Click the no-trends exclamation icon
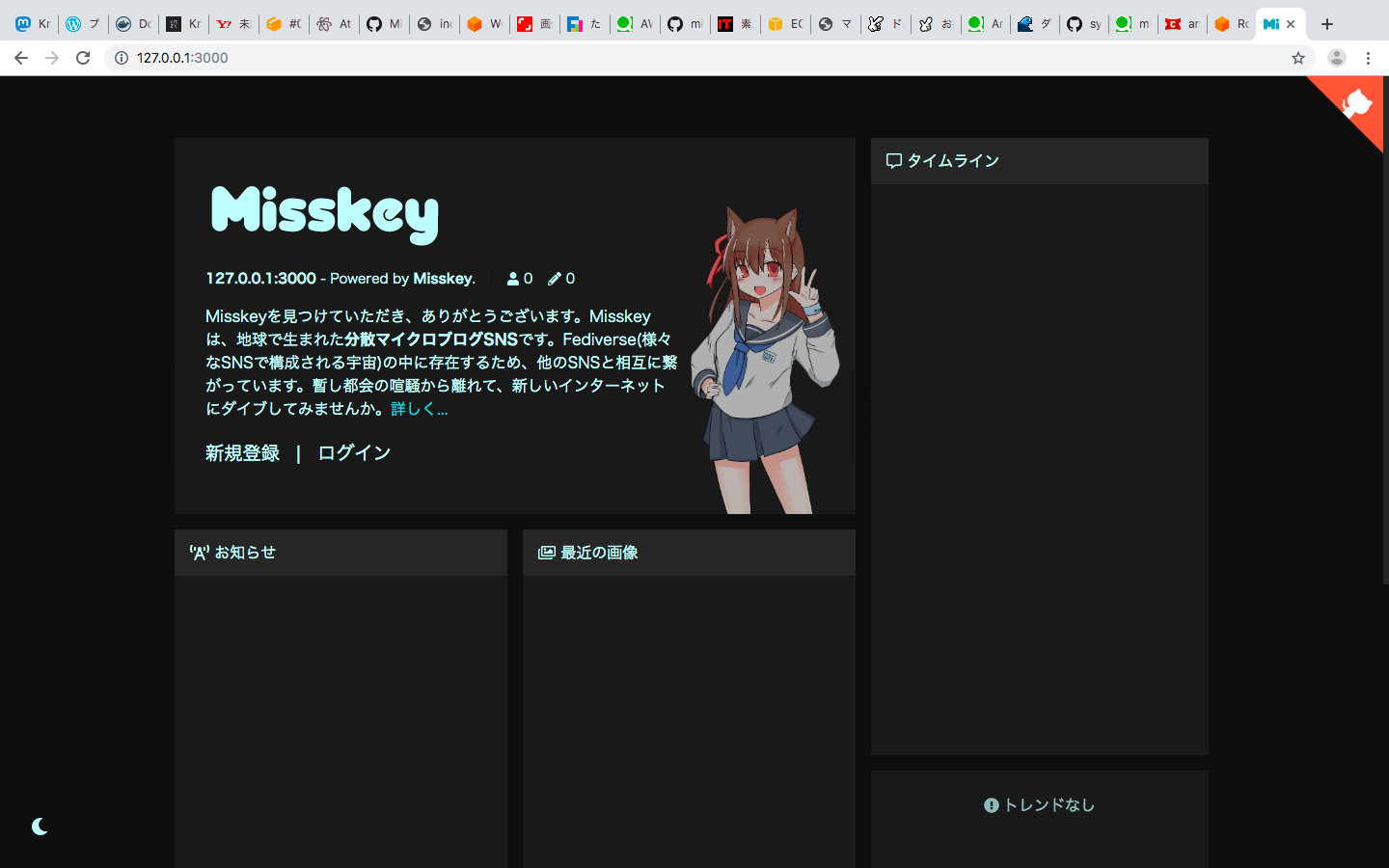This screenshot has height=868, width=1389. pyautogui.click(x=991, y=805)
